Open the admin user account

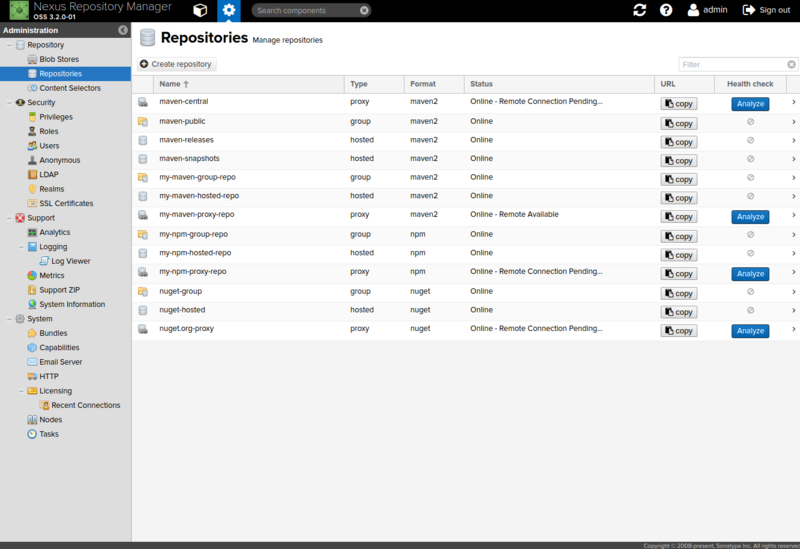707,10
